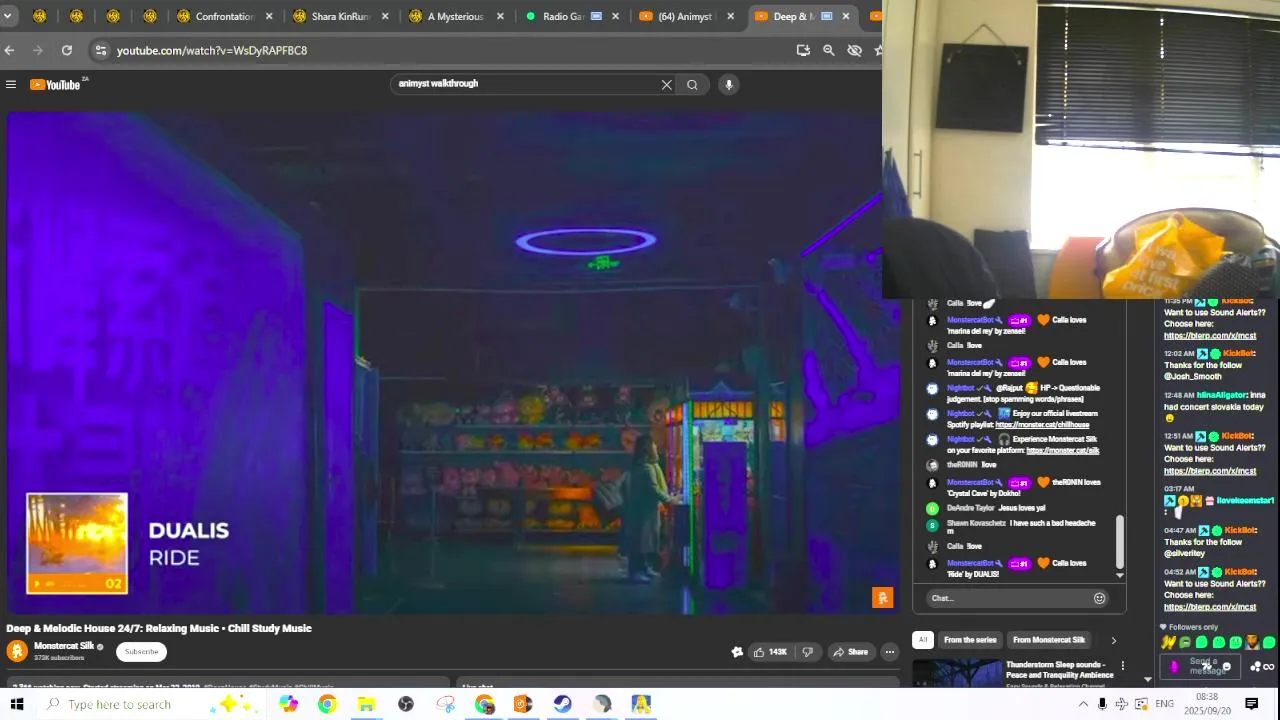Image resolution: width=1280 pixels, height=720 pixels.
Task: Show more suggestion filter chips arrow
Action: tap(1113, 640)
